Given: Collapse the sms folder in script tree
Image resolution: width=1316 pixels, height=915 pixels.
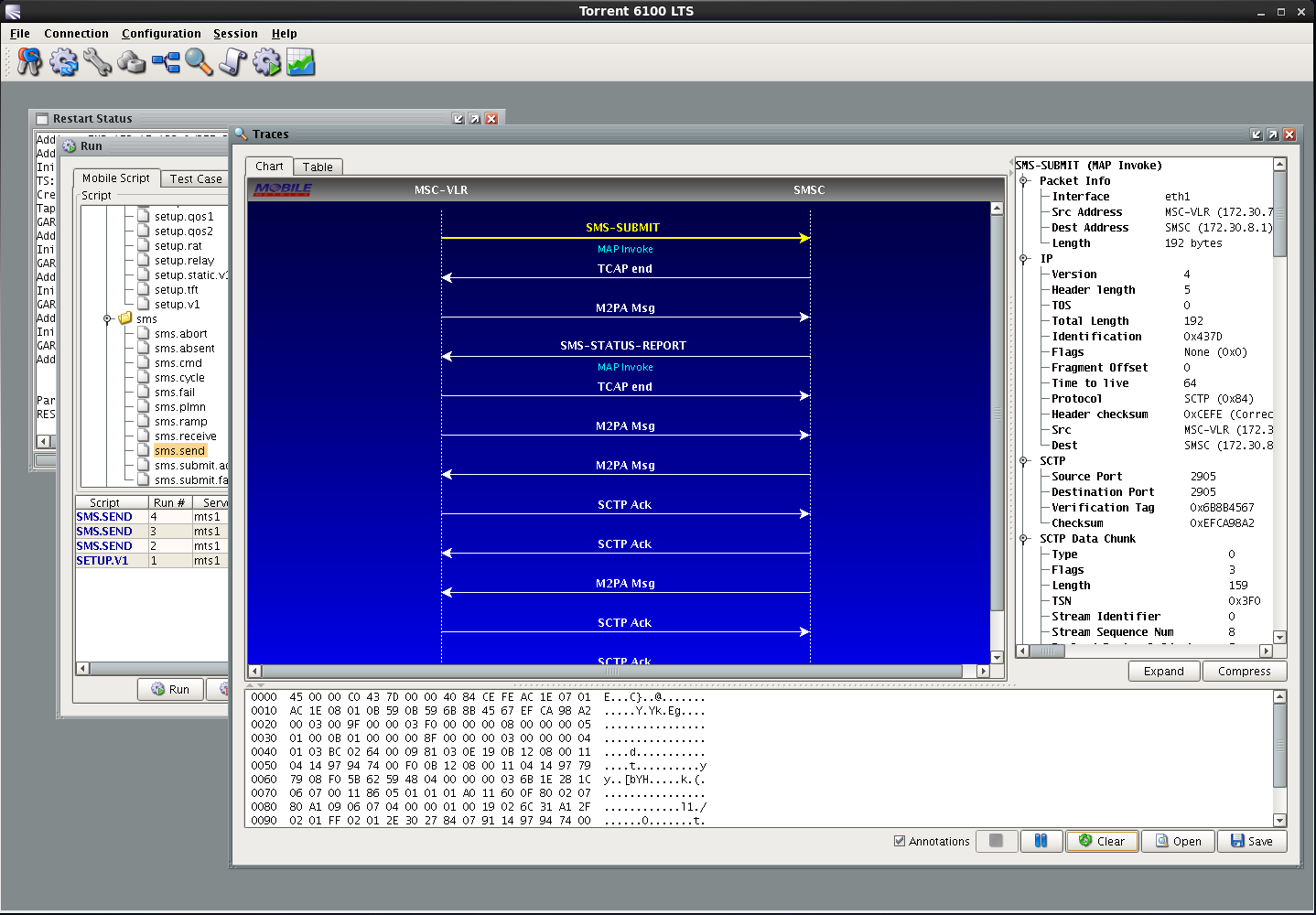Looking at the screenshot, I should point(107,319).
